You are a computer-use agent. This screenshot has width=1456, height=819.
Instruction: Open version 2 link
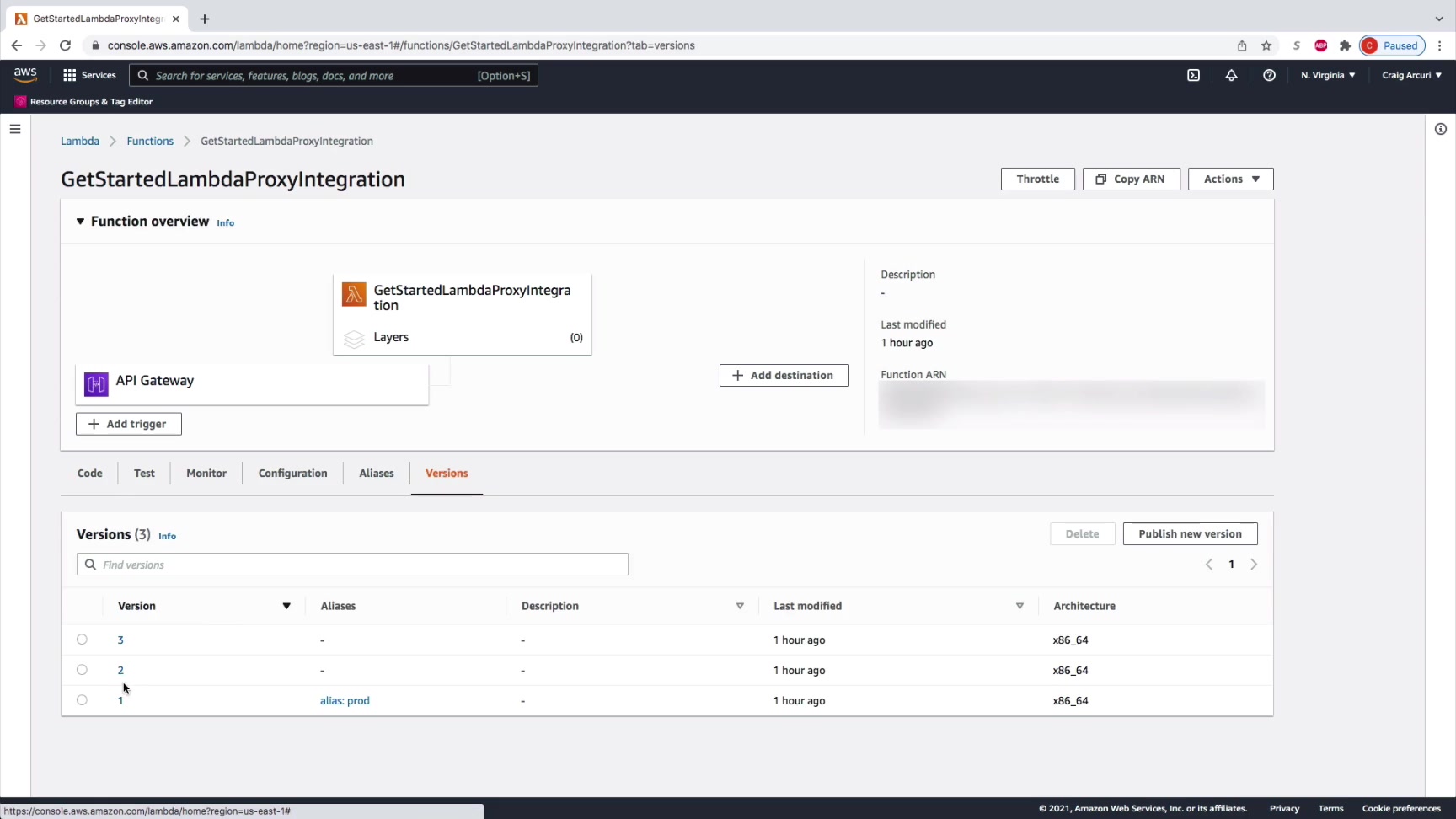coord(120,671)
